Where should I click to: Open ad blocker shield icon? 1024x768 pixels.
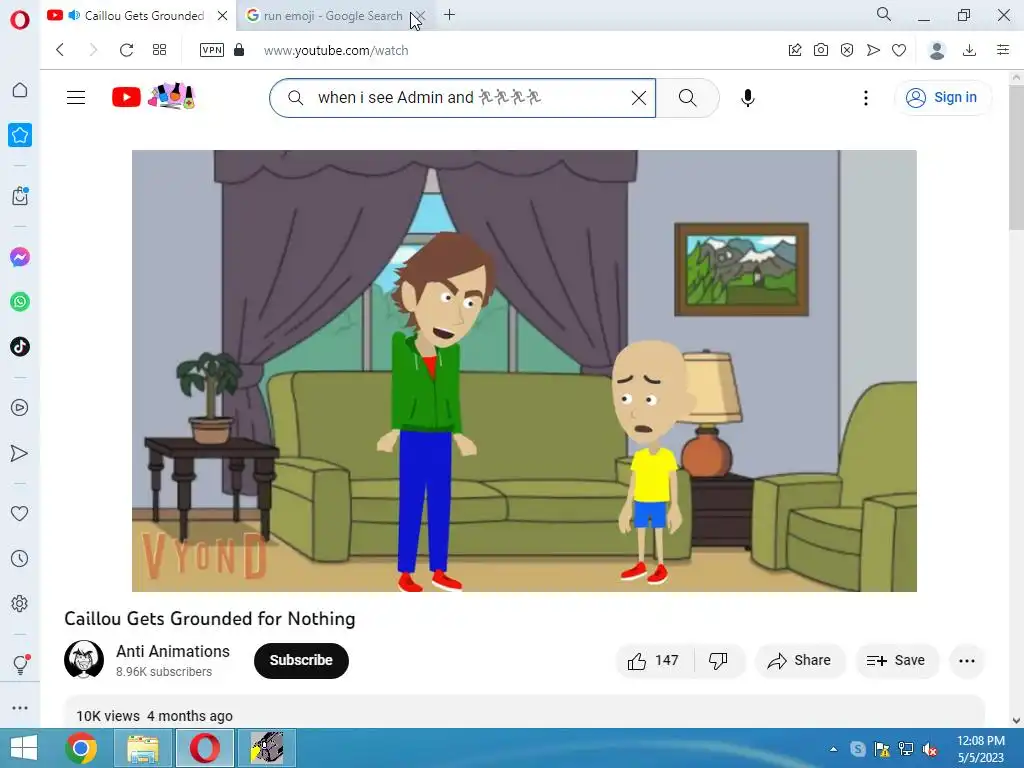tap(847, 50)
